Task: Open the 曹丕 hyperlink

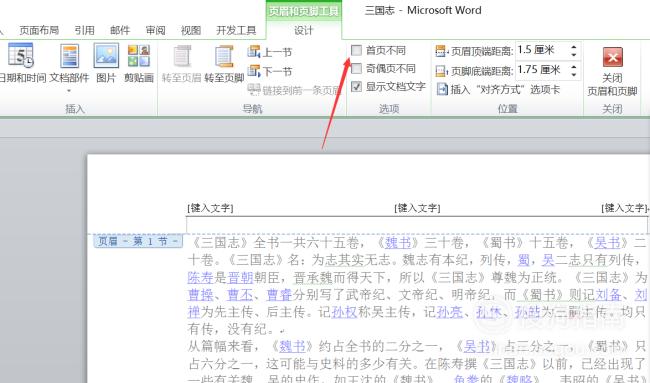Action: pyautogui.click(x=240, y=295)
